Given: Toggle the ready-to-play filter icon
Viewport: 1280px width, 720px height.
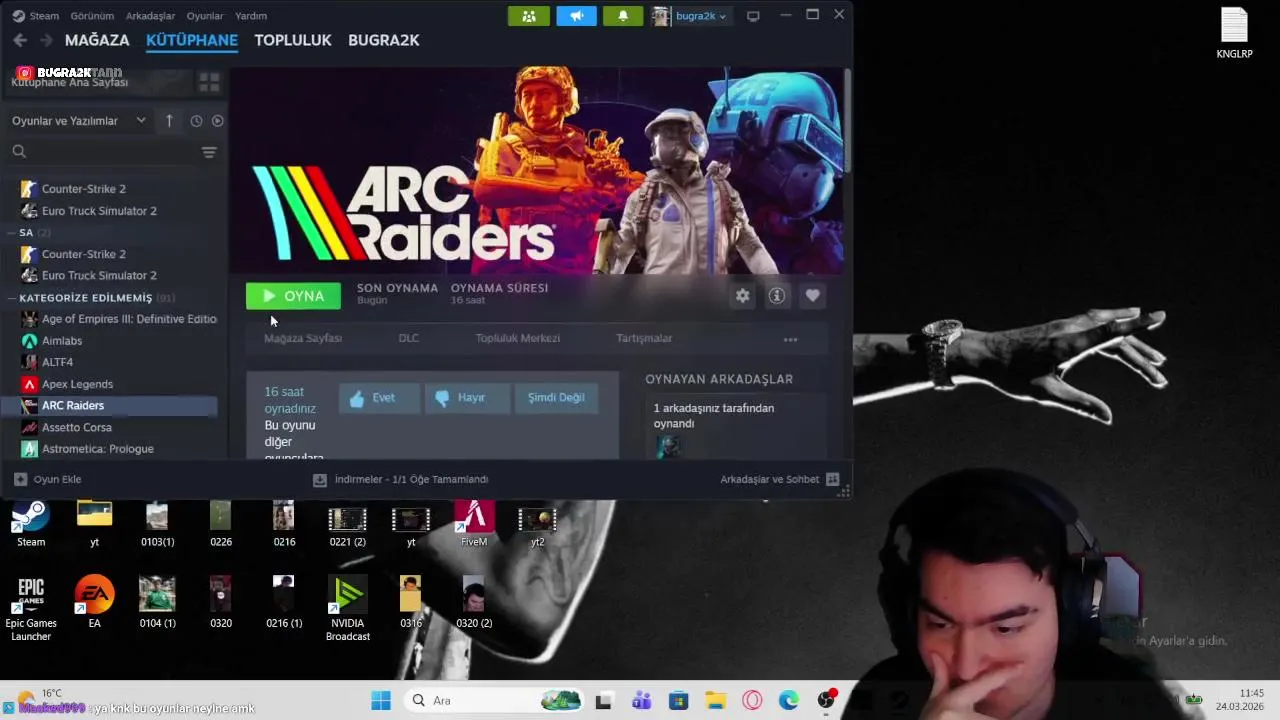Looking at the screenshot, I should 217,121.
